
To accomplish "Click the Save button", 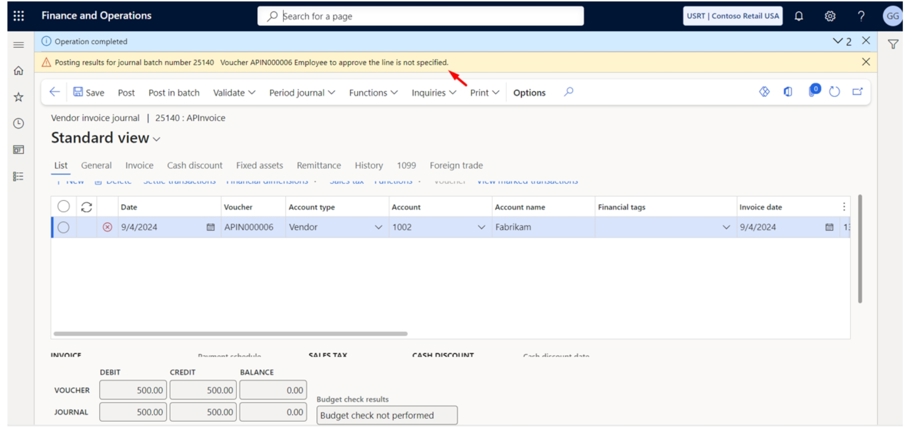I will tap(89, 92).
